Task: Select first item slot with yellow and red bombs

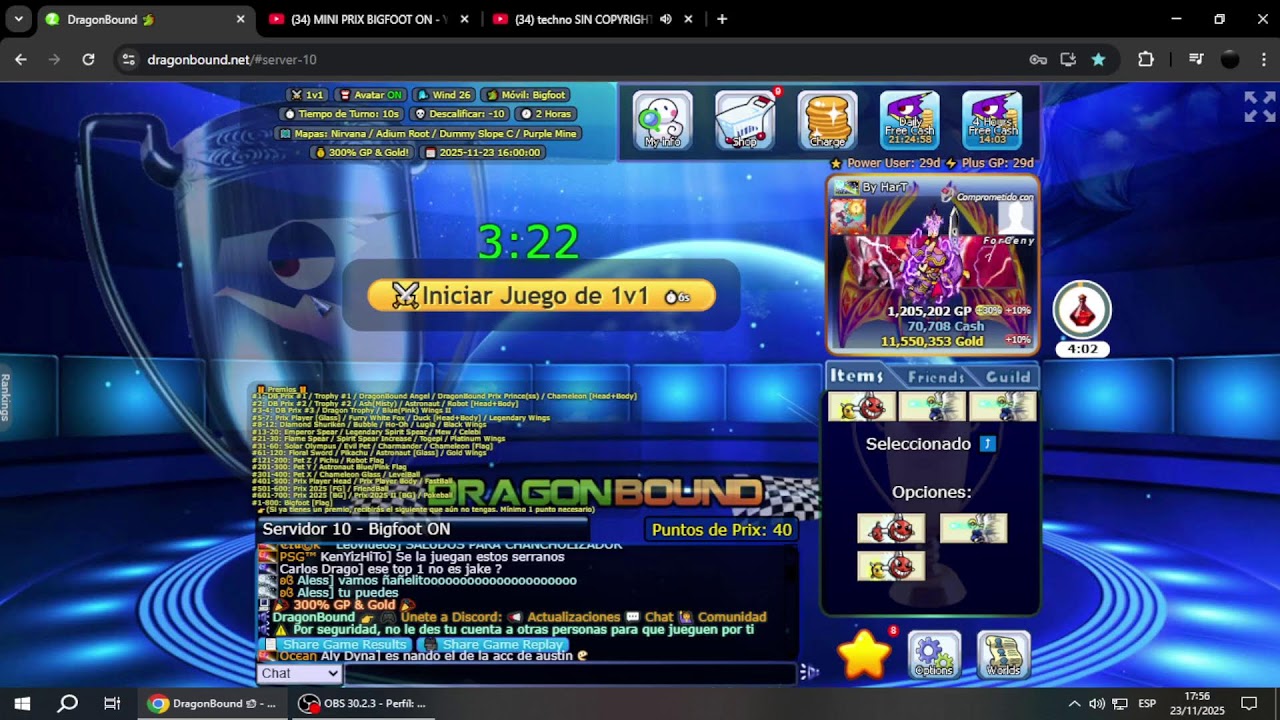Action: tap(862, 407)
